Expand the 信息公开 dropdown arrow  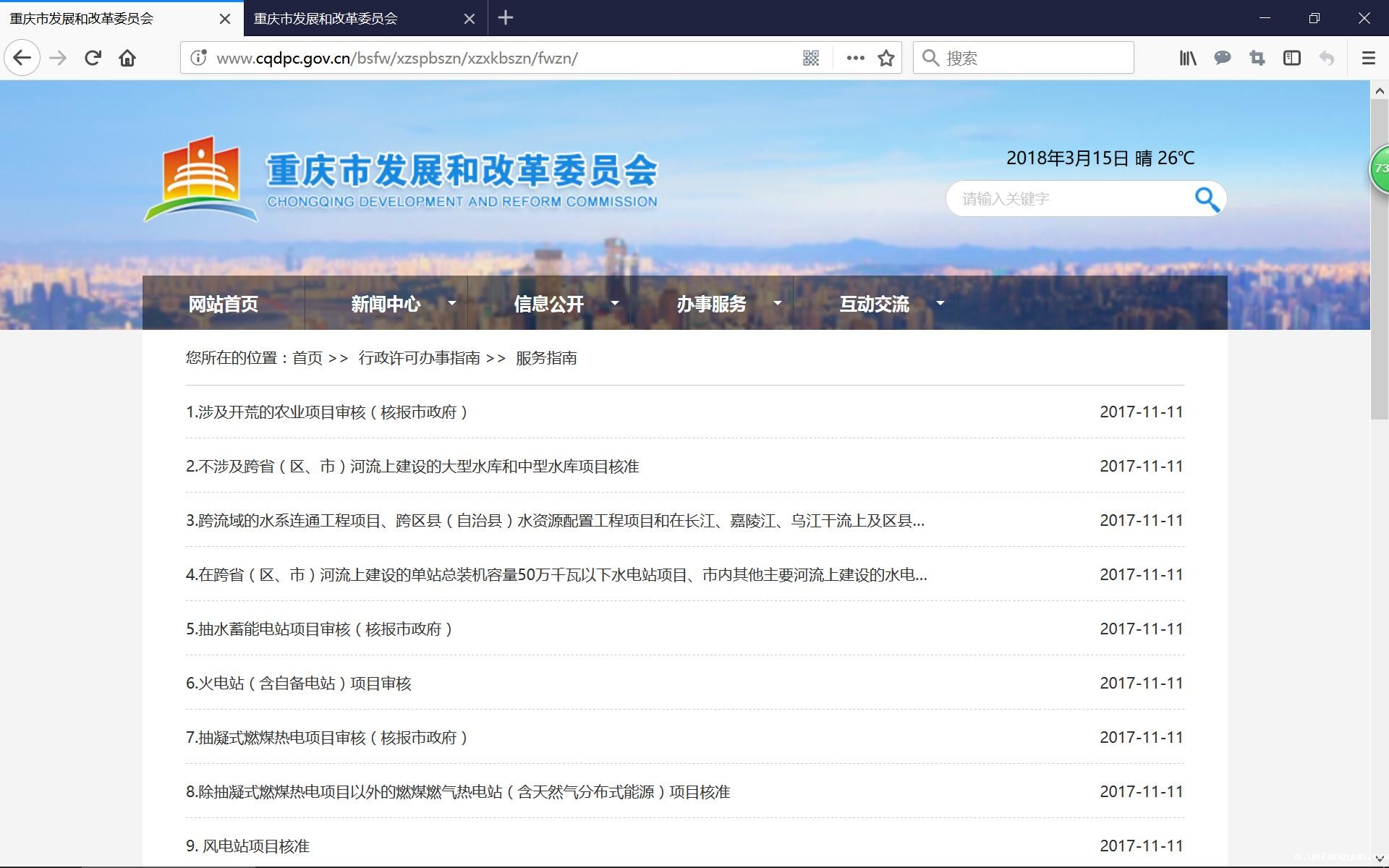tap(615, 303)
